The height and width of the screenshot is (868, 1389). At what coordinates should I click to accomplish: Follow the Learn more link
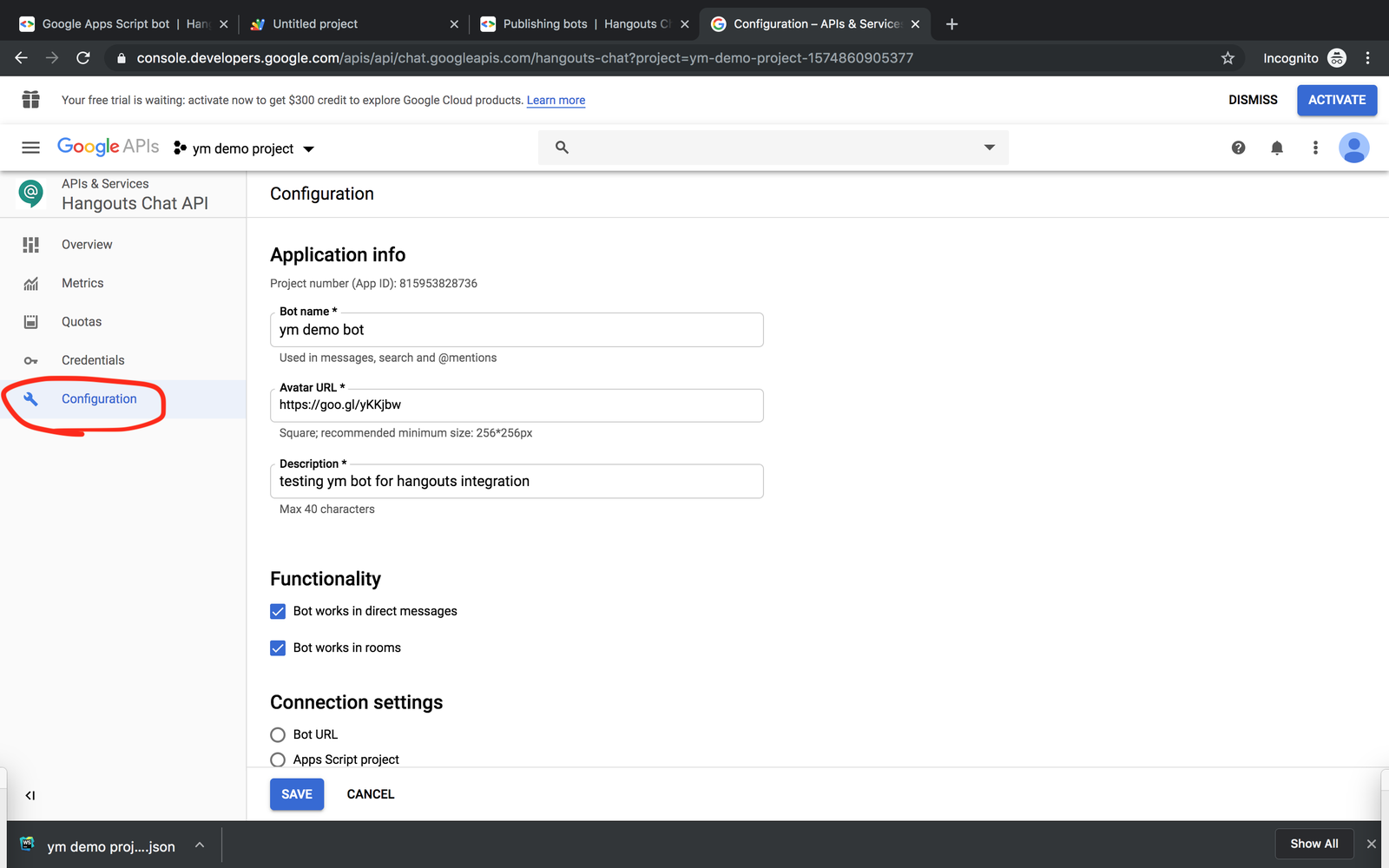[x=556, y=101]
